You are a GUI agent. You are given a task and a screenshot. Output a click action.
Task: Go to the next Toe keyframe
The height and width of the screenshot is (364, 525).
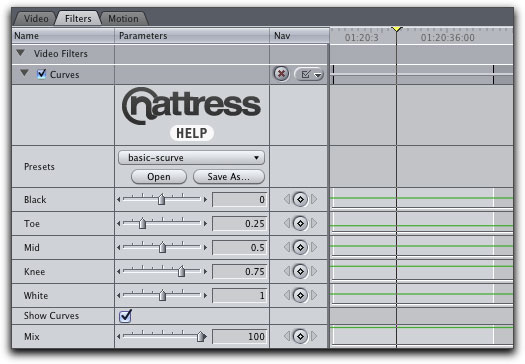click(x=314, y=223)
